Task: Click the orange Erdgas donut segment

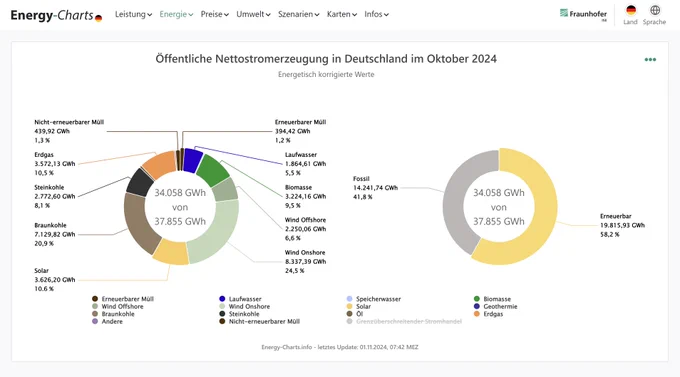Action: point(160,164)
